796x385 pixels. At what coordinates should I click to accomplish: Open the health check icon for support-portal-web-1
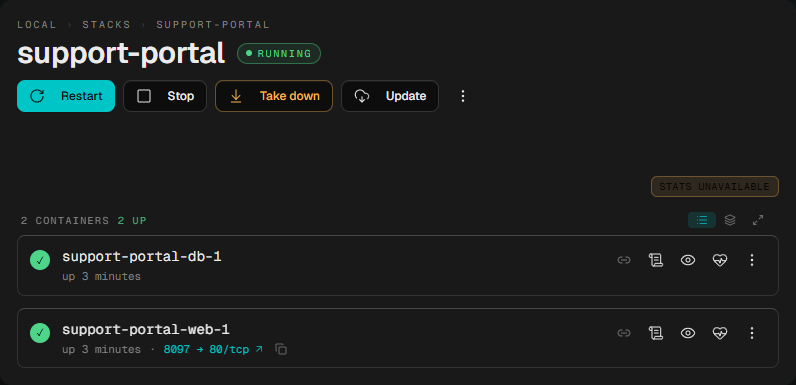pyautogui.click(x=720, y=333)
